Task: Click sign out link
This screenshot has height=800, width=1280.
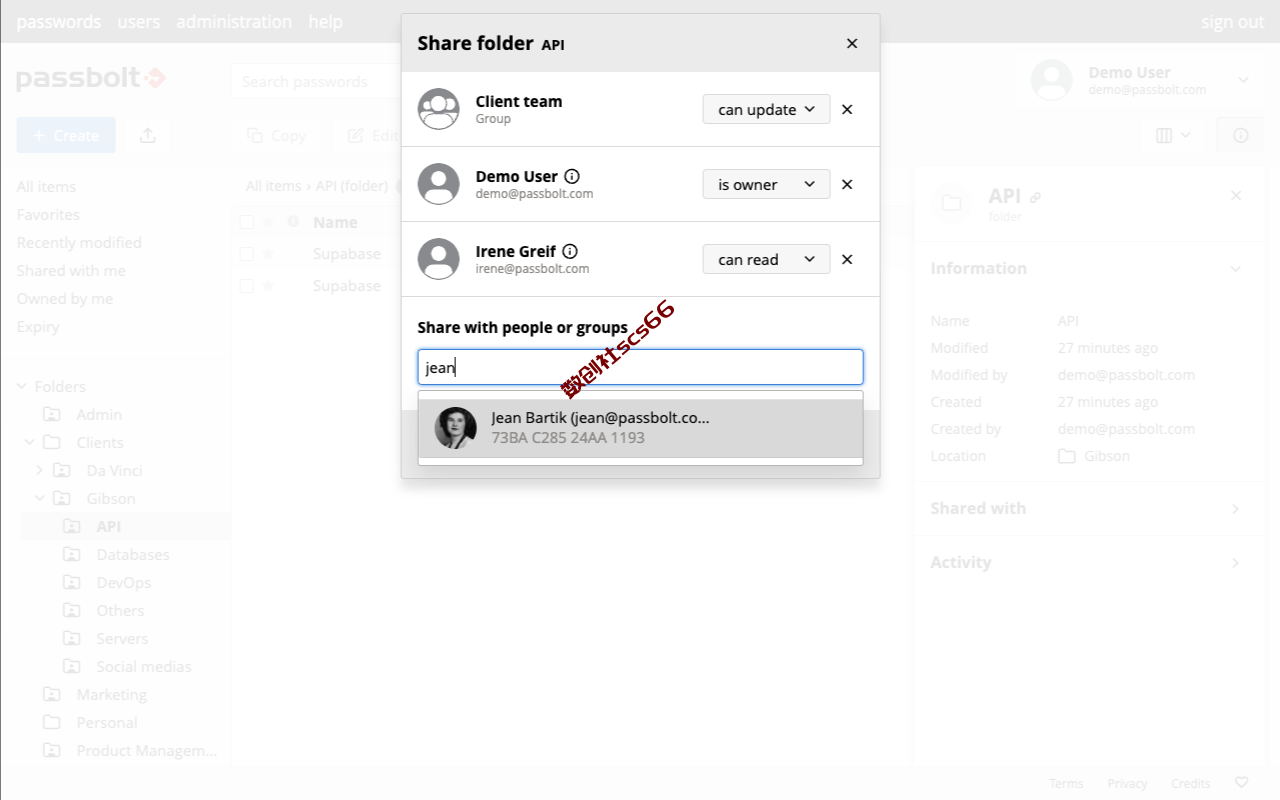Action: coord(1232,21)
